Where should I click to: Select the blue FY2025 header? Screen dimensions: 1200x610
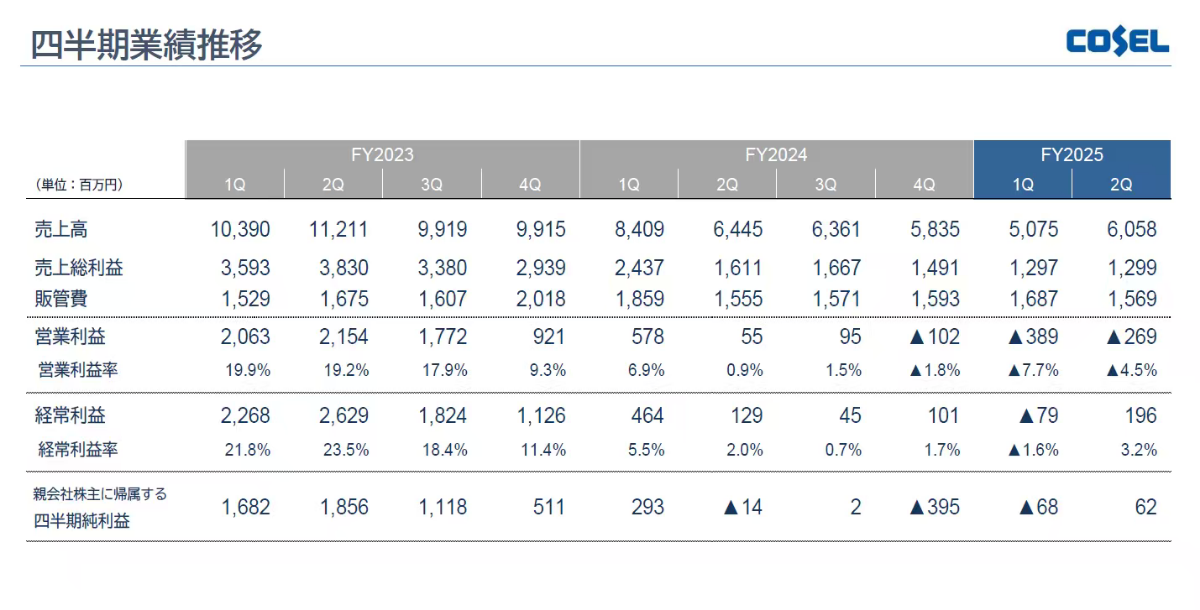pos(1071,155)
